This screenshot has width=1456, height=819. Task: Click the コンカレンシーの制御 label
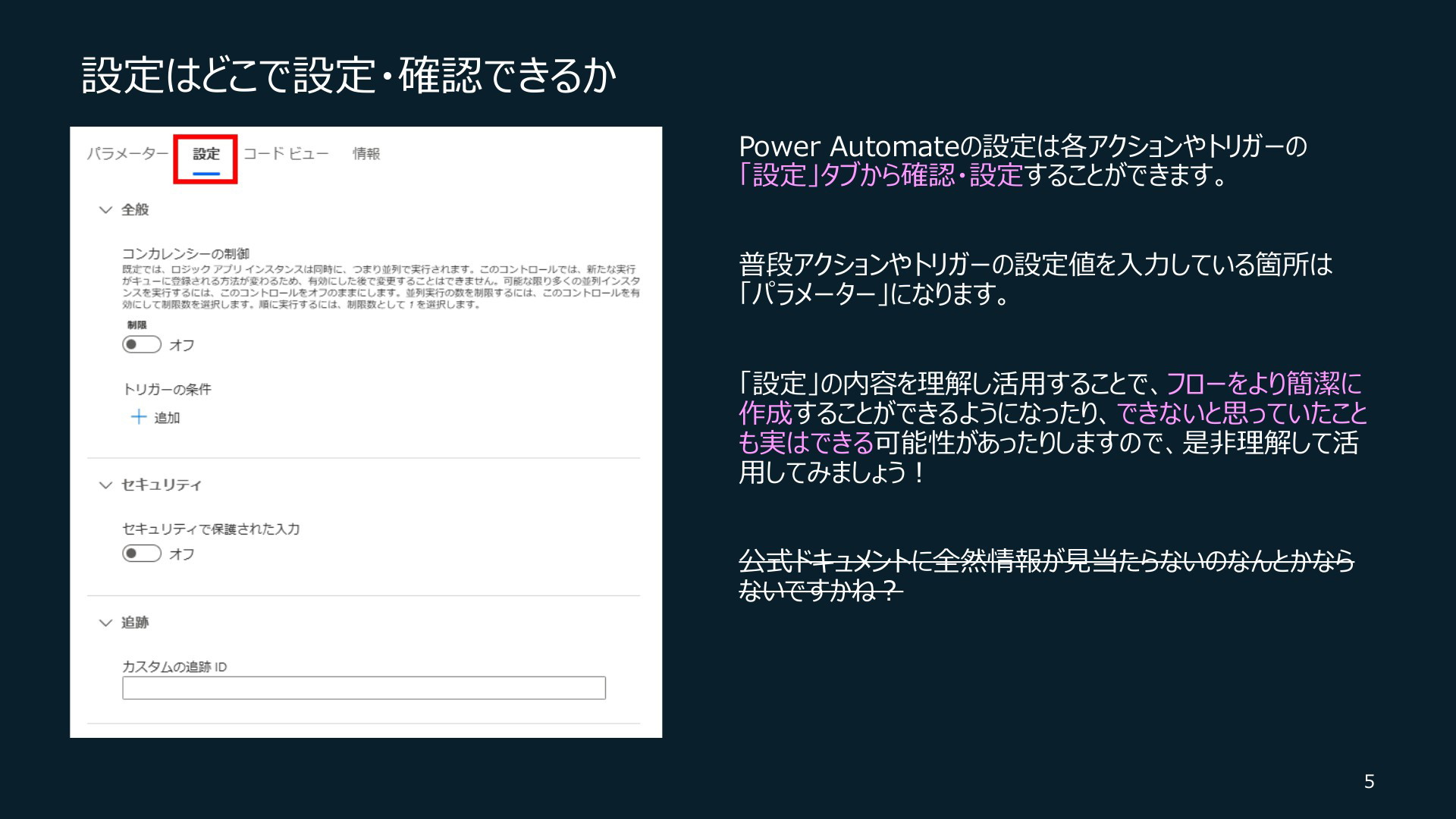(x=186, y=254)
